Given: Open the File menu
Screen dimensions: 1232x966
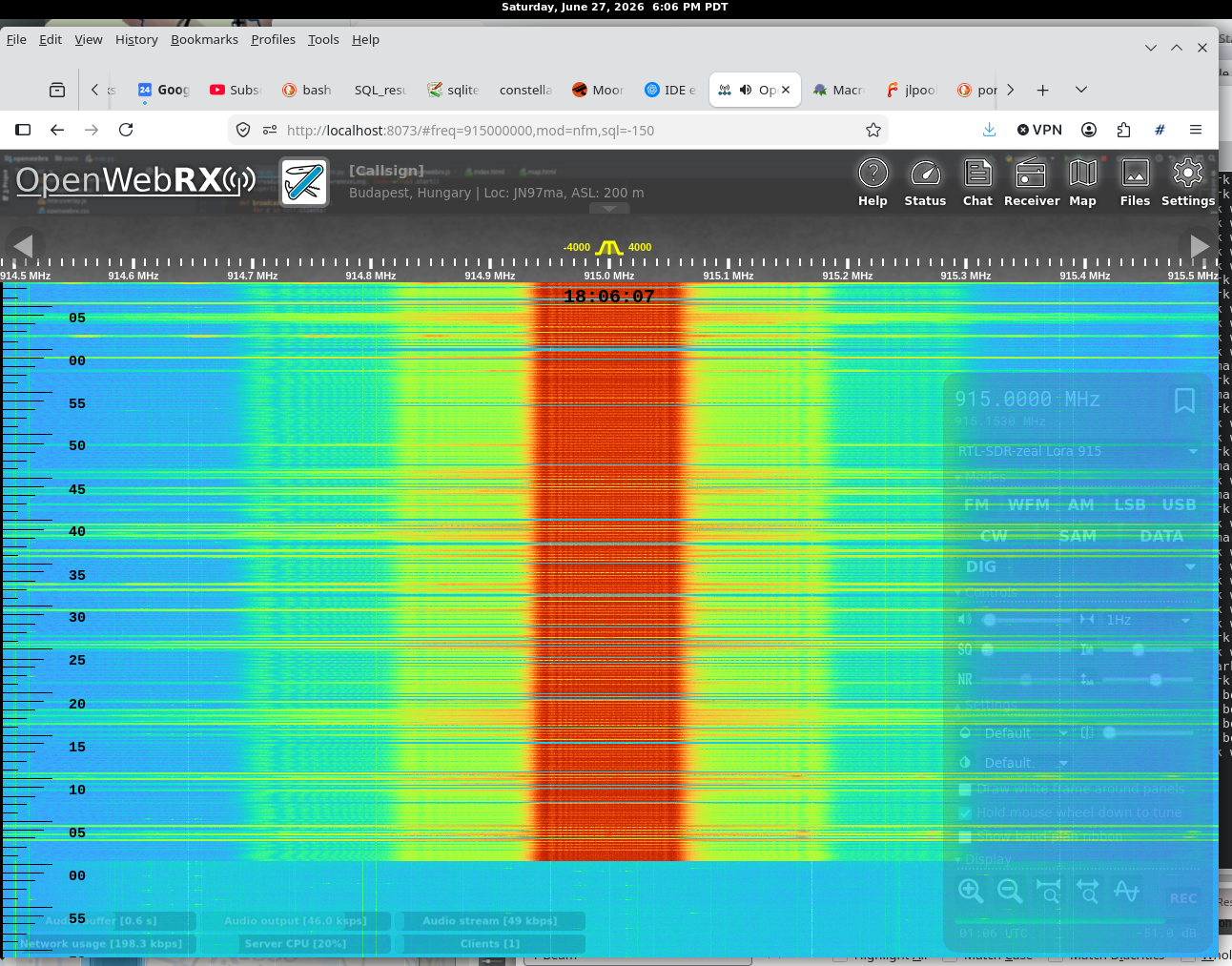Looking at the screenshot, I should tap(16, 39).
